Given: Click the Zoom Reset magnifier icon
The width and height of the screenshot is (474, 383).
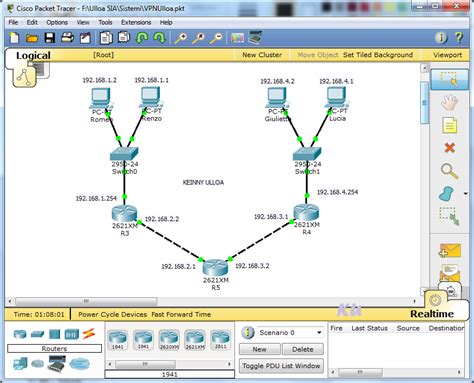Looking at the screenshot, I should (199, 38).
